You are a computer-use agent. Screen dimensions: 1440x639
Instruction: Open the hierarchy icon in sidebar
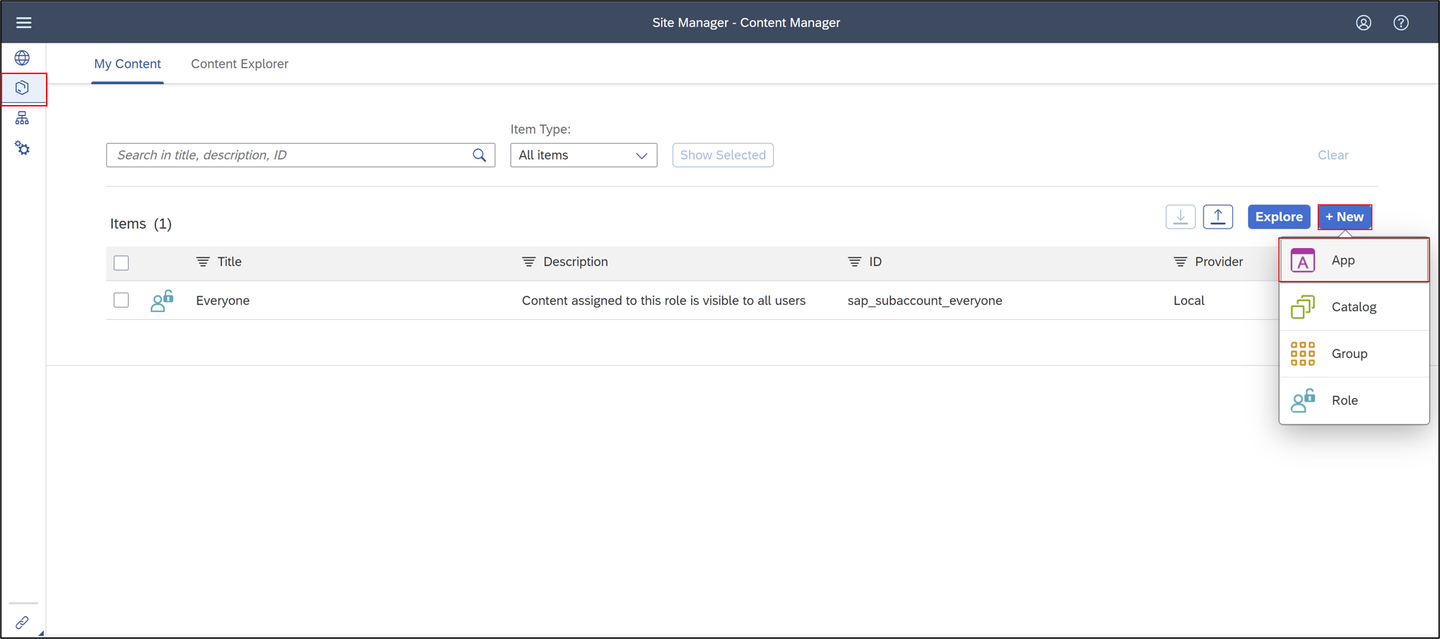(22, 118)
